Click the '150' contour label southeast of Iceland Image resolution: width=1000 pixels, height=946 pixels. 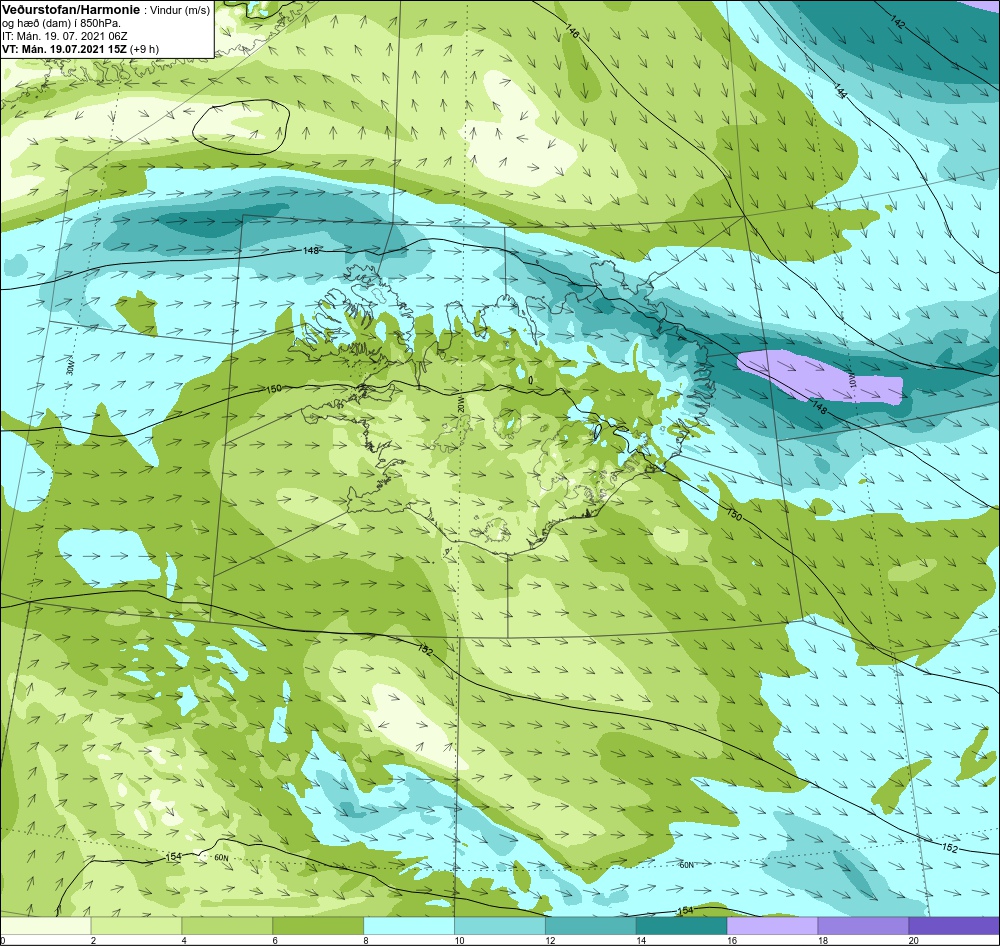pyautogui.click(x=734, y=513)
